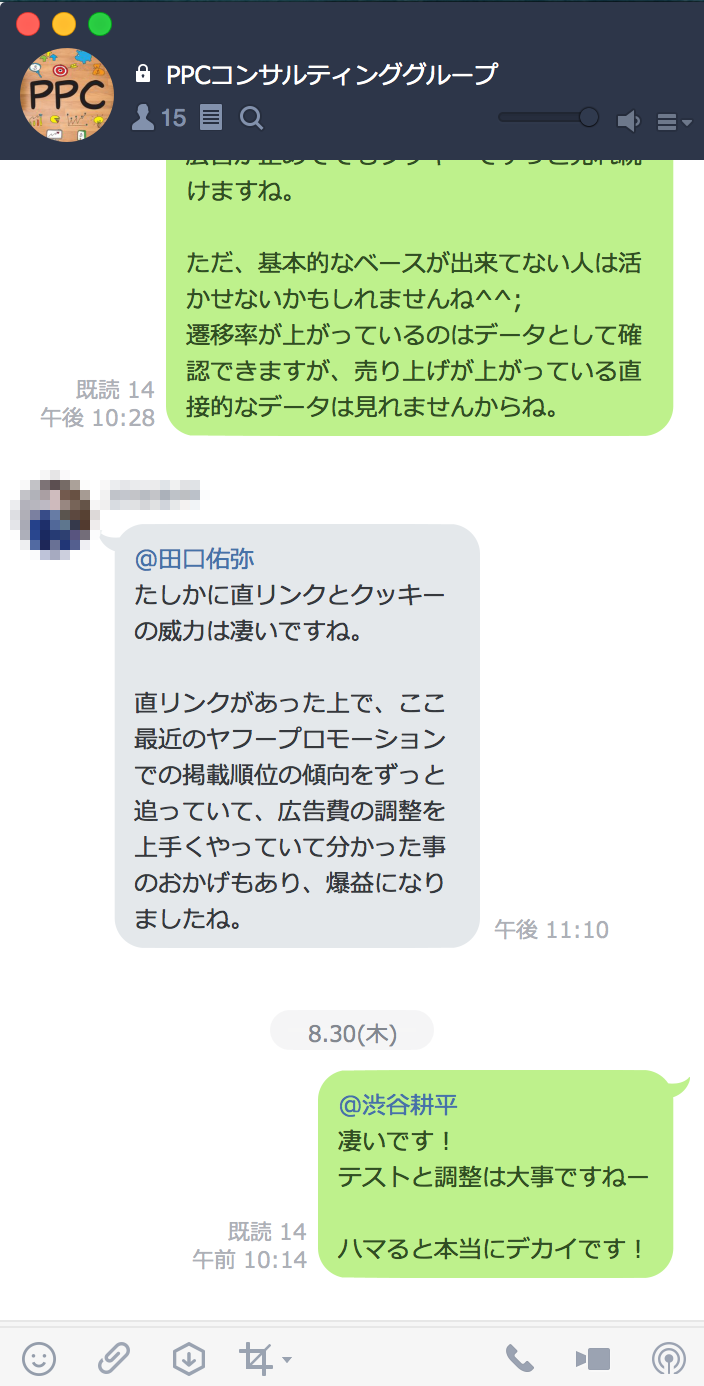Click the @渋谷耕平 mention link
The height and width of the screenshot is (1386, 704).
[x=398, y=1105]
